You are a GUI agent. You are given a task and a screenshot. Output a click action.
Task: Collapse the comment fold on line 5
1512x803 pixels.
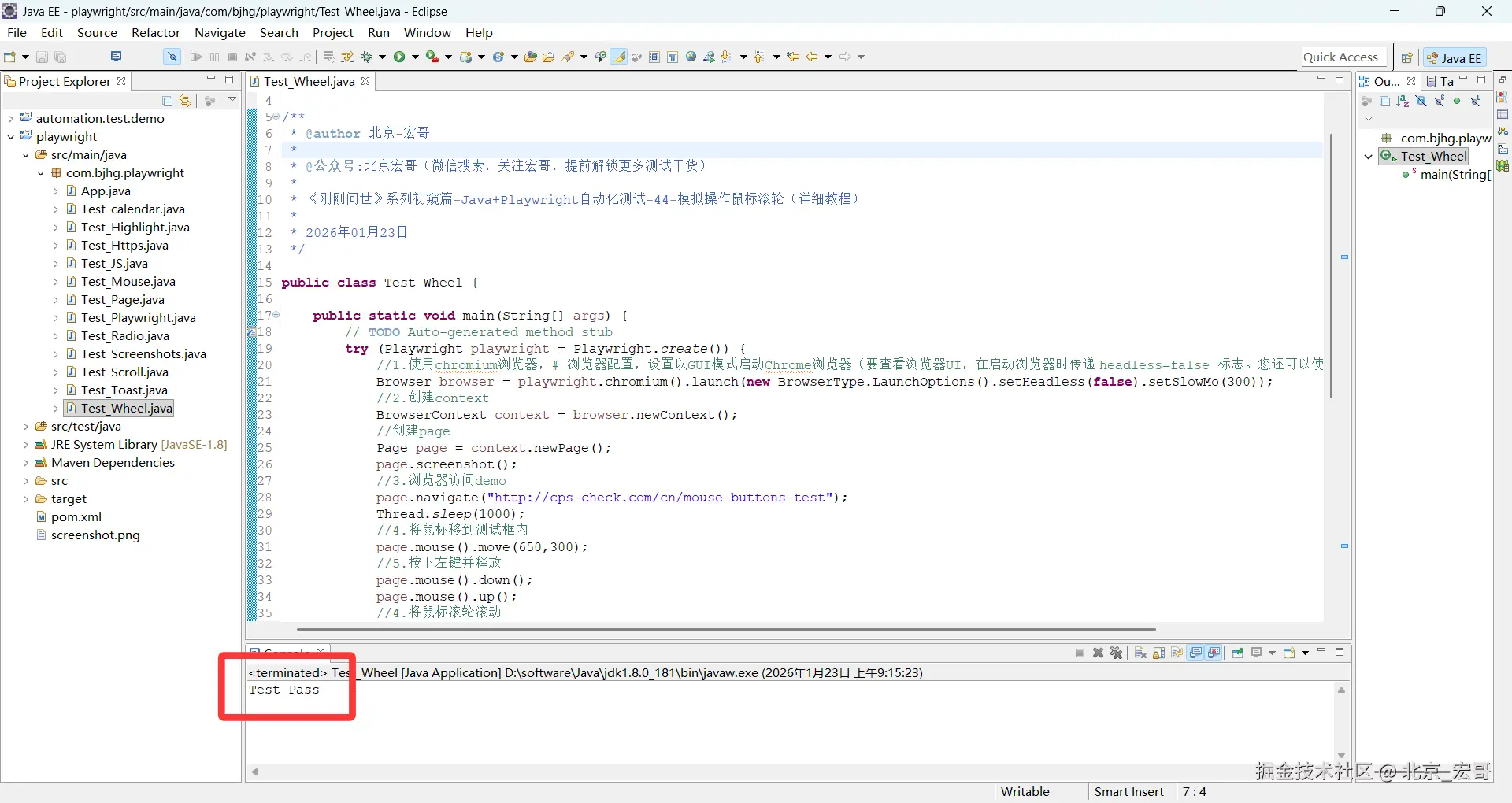click(x=276, y=117)
